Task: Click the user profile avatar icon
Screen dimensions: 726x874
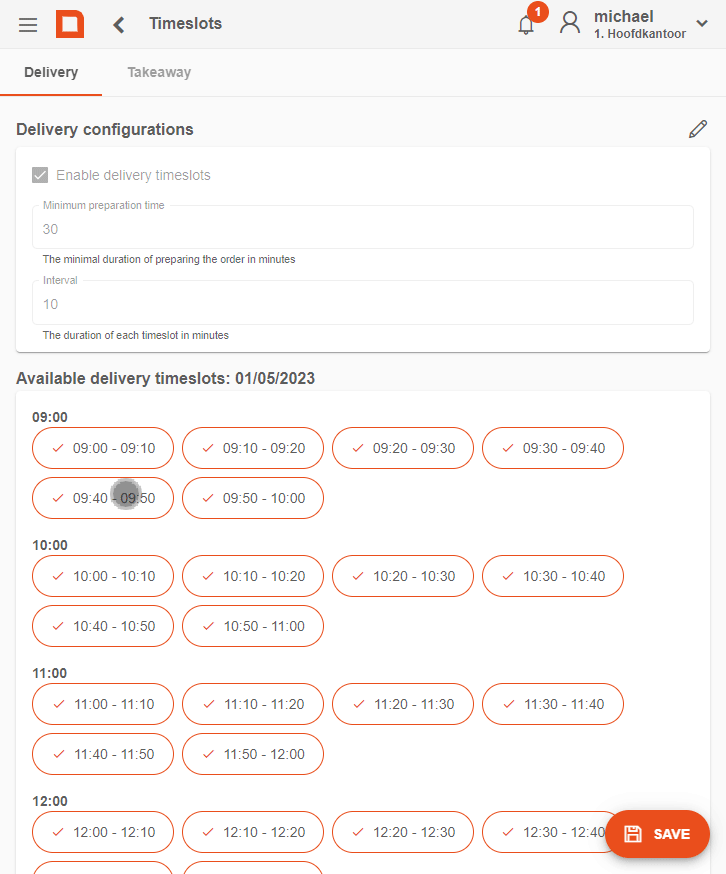Action: point(570,23)
